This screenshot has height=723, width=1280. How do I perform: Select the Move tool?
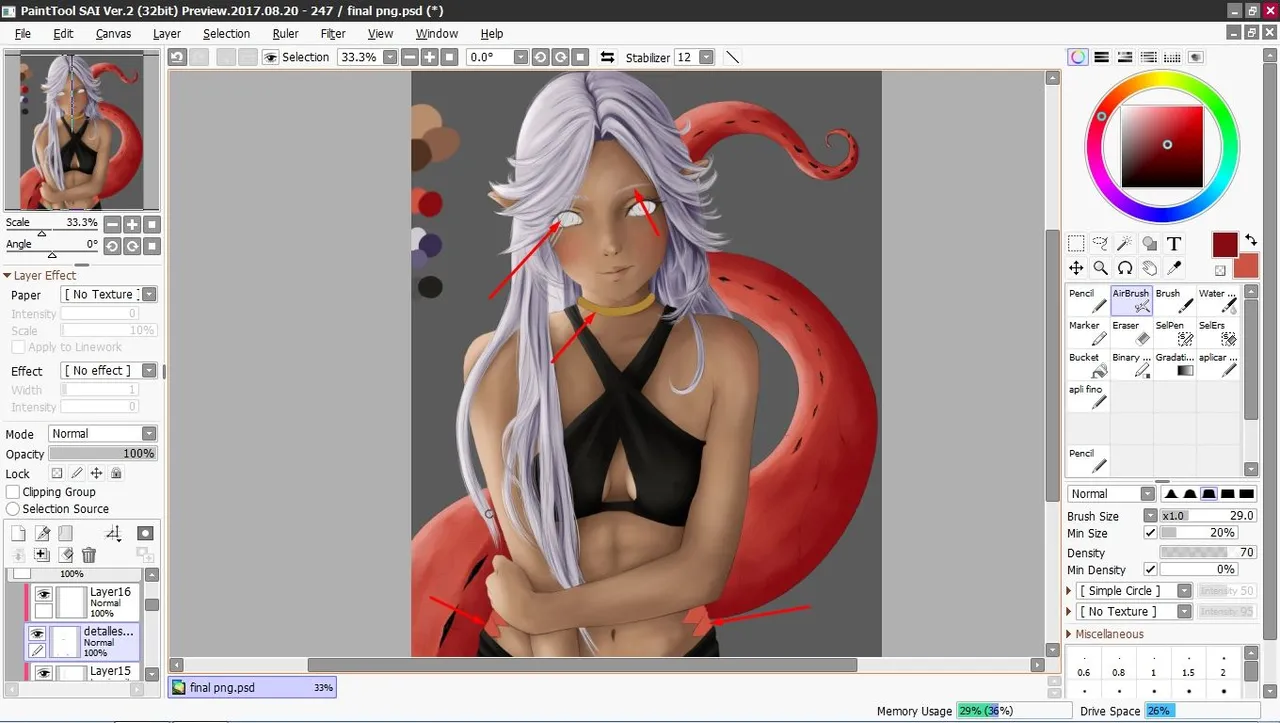point(1076,268)
